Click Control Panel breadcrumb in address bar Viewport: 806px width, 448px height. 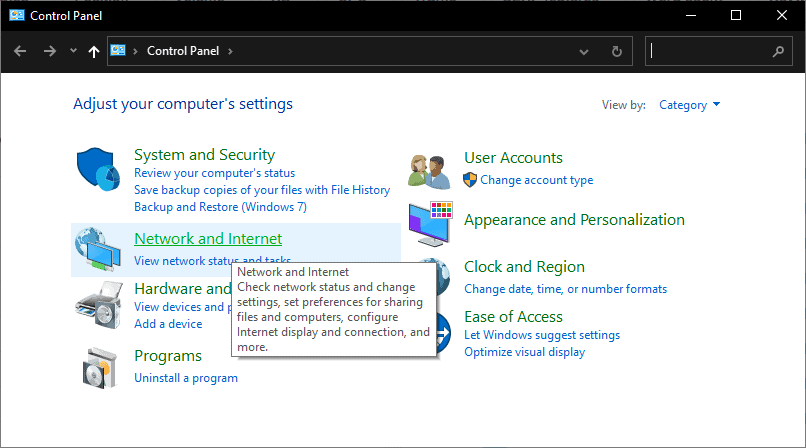tap(183, 51)
